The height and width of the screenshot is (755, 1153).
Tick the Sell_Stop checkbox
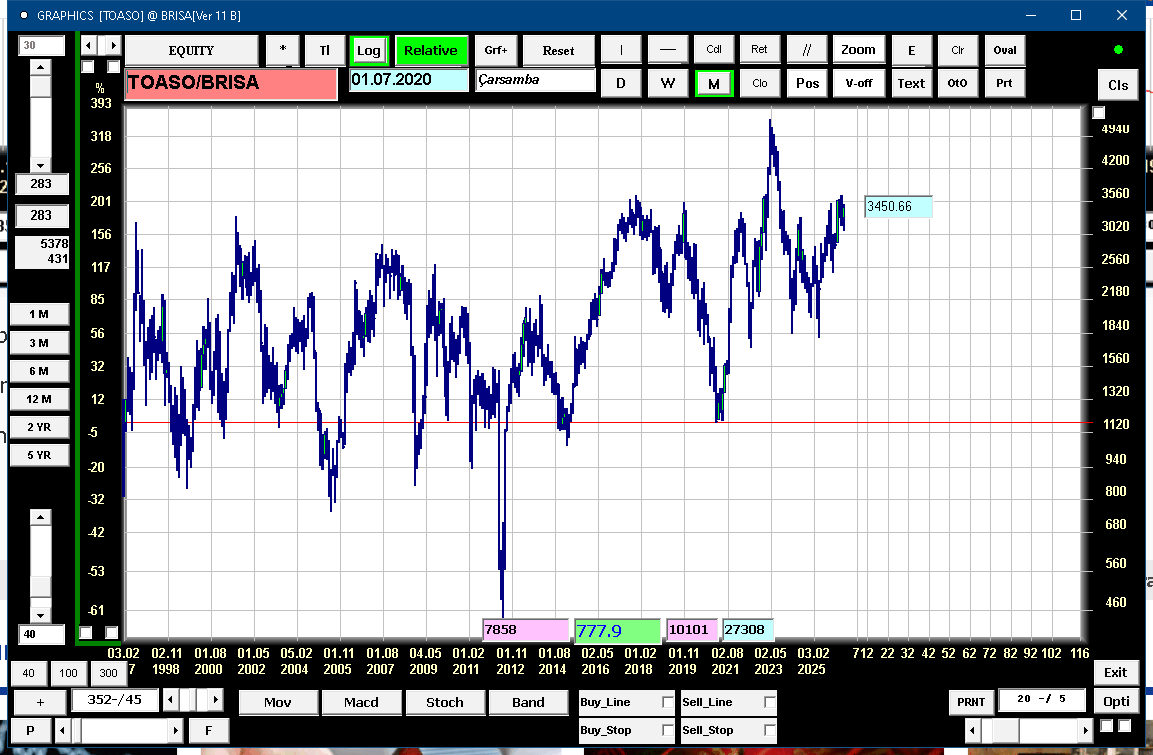(x=769, y=730)
